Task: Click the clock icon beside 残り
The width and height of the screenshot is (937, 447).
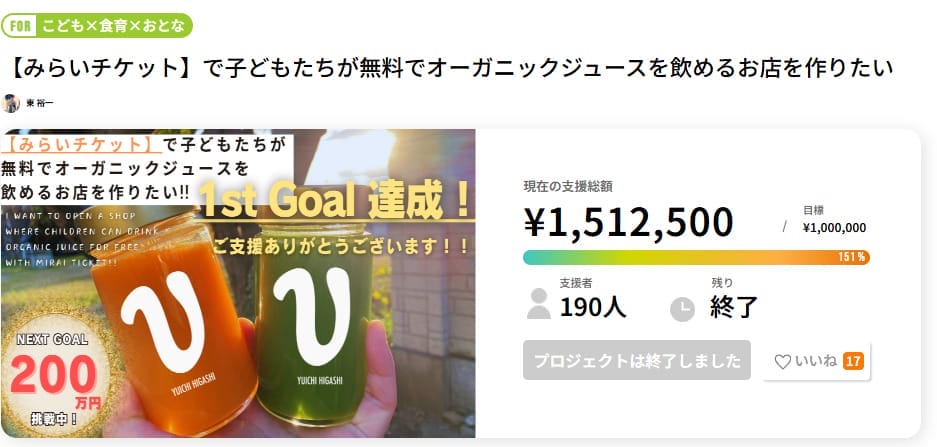Action: coord(682,308)
